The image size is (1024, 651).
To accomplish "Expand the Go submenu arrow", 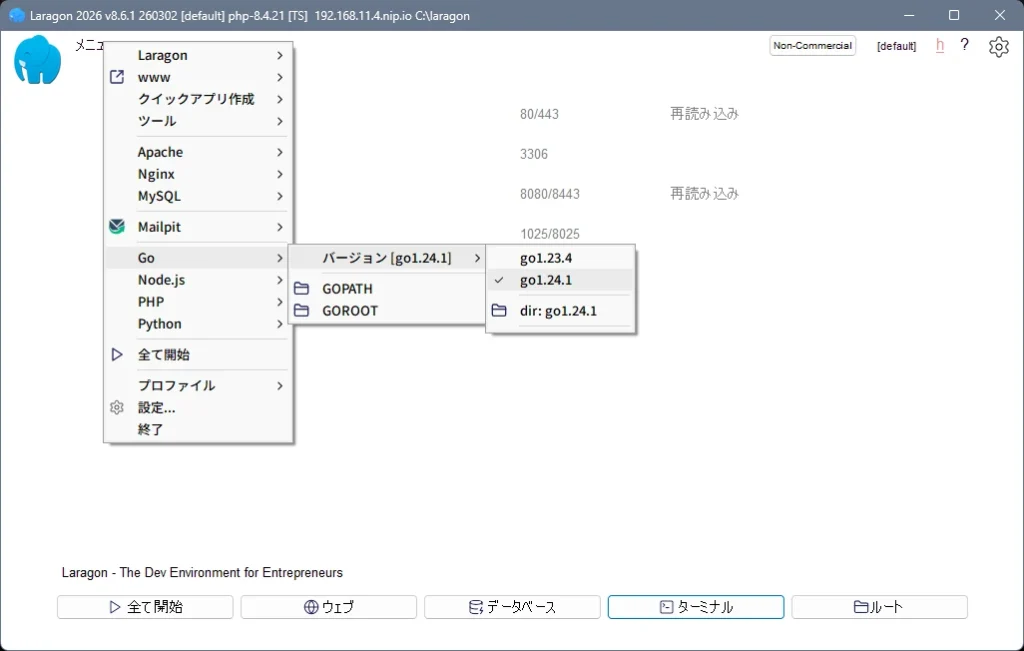I will tap(280, 258).
